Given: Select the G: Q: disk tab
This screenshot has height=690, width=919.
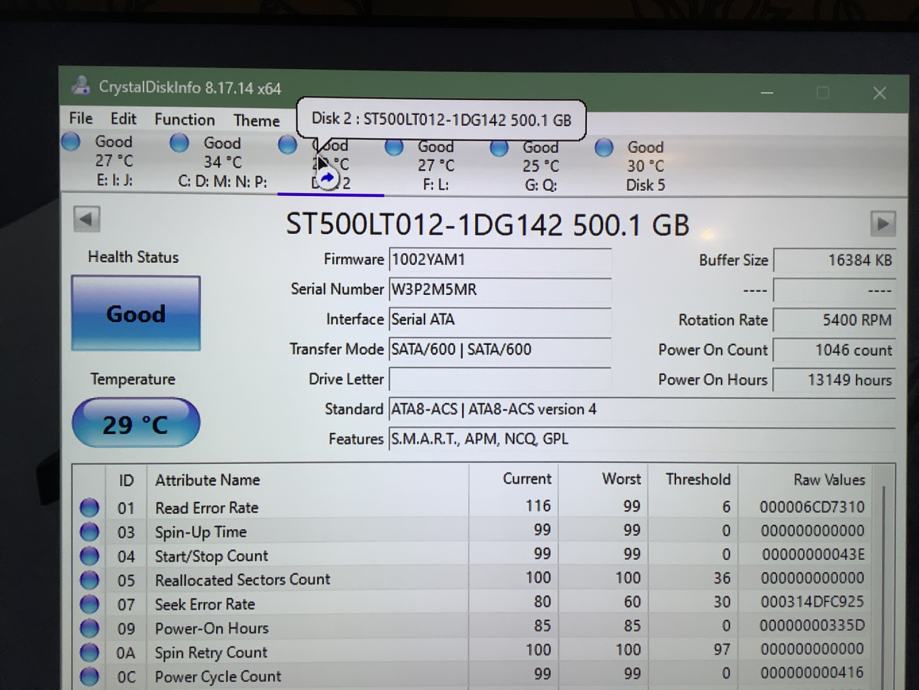Looking at the screenshot, I should 540,166.
